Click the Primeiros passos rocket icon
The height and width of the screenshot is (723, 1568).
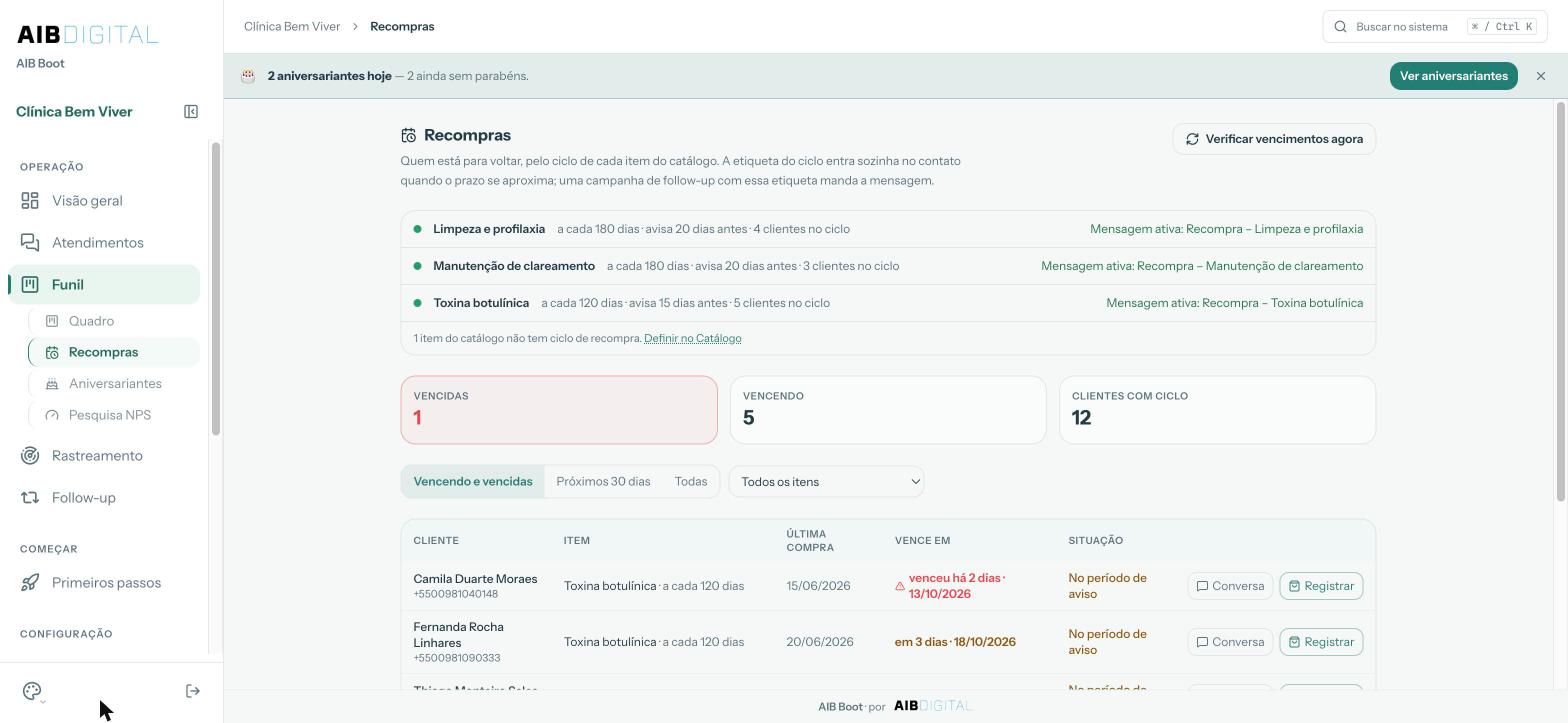click(30, 583)
